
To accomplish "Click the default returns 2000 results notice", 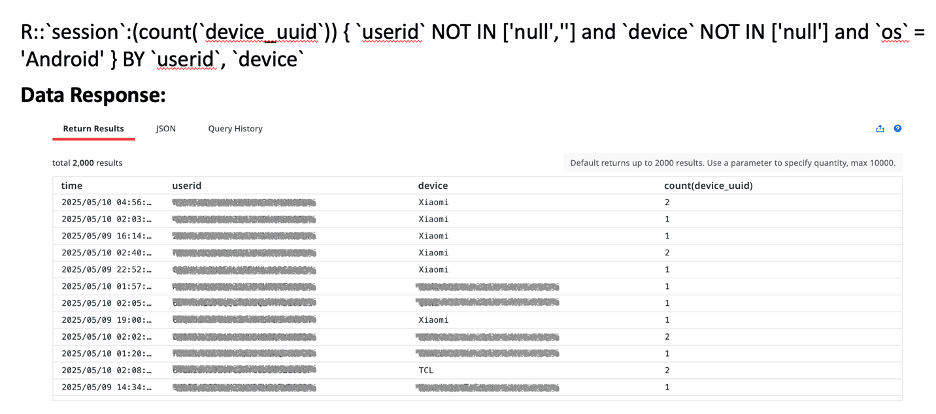I will click(734, 162).
